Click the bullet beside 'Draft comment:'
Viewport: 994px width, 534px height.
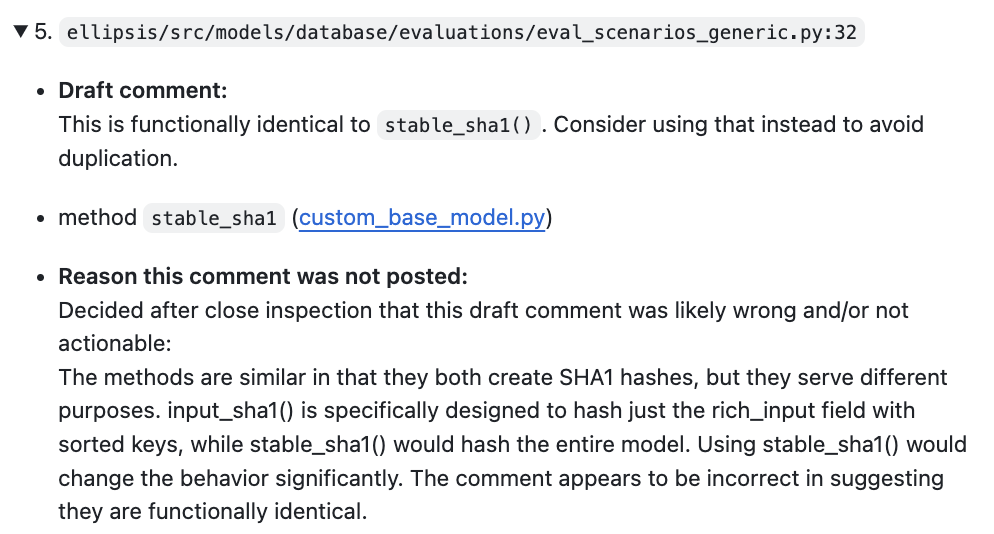[x=41, y=92]
